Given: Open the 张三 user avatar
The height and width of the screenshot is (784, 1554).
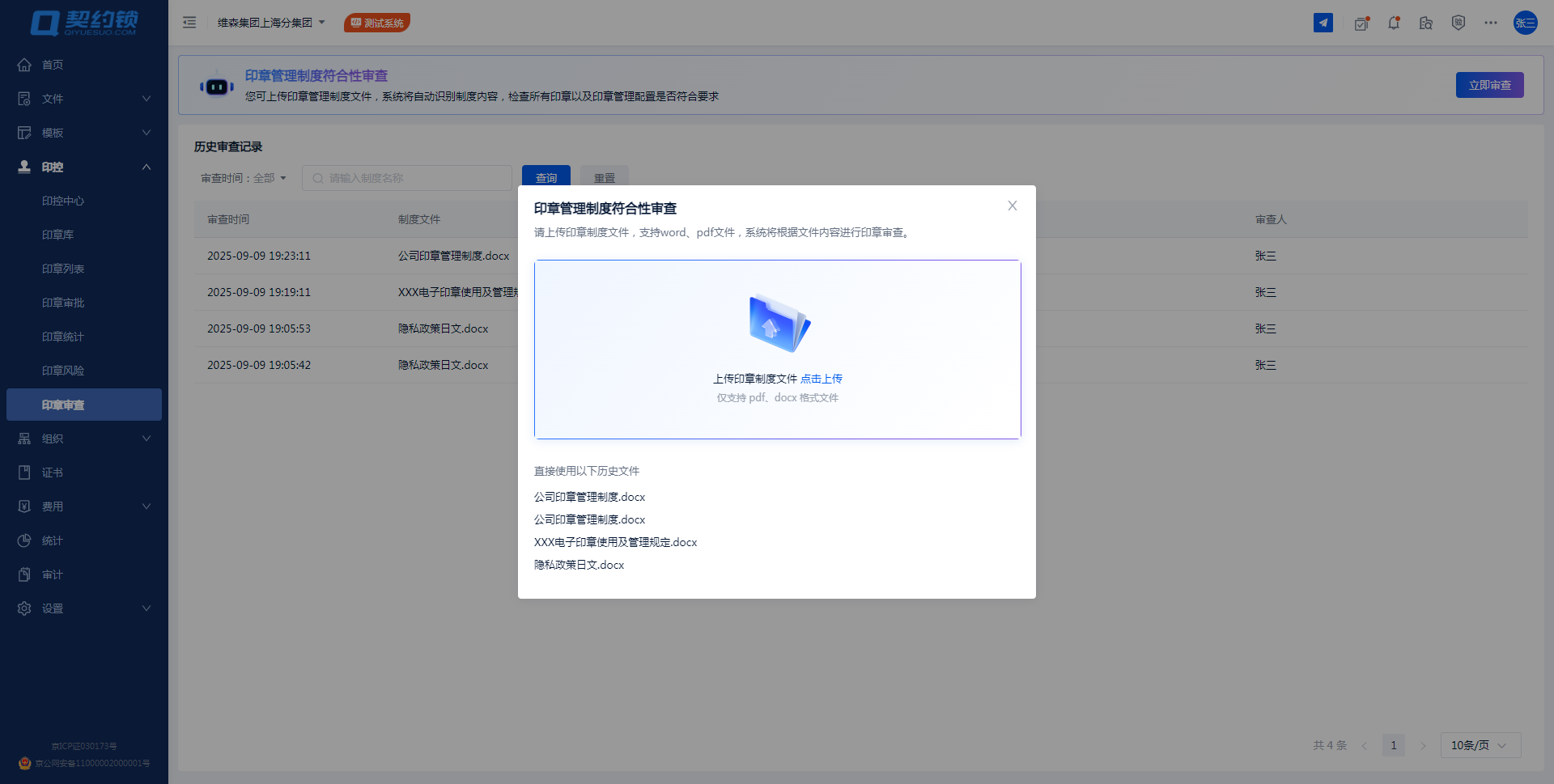Looking at the screenshot, I should tap(1525, 23).
